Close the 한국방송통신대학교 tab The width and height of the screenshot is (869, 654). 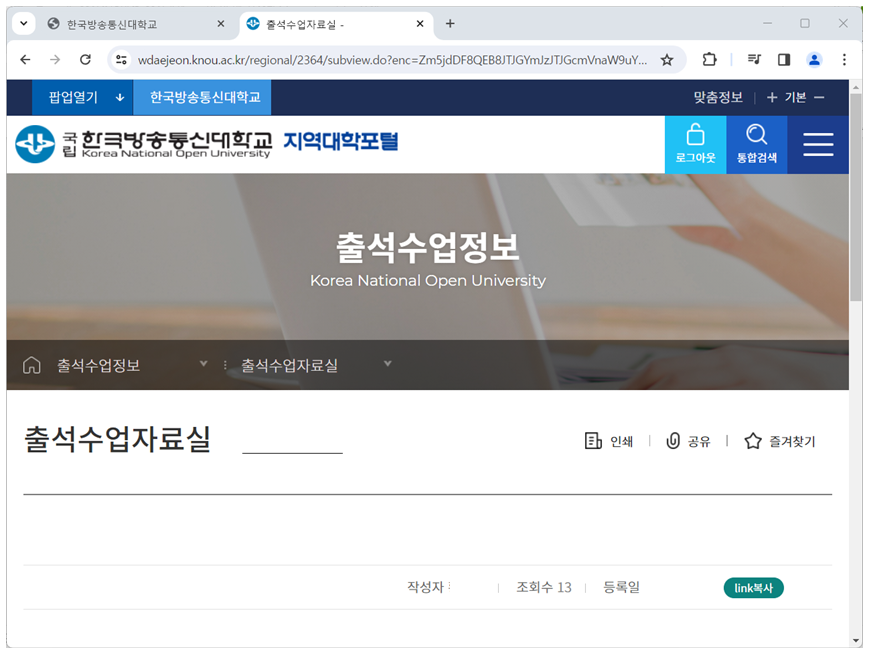(x=221, y=24)
